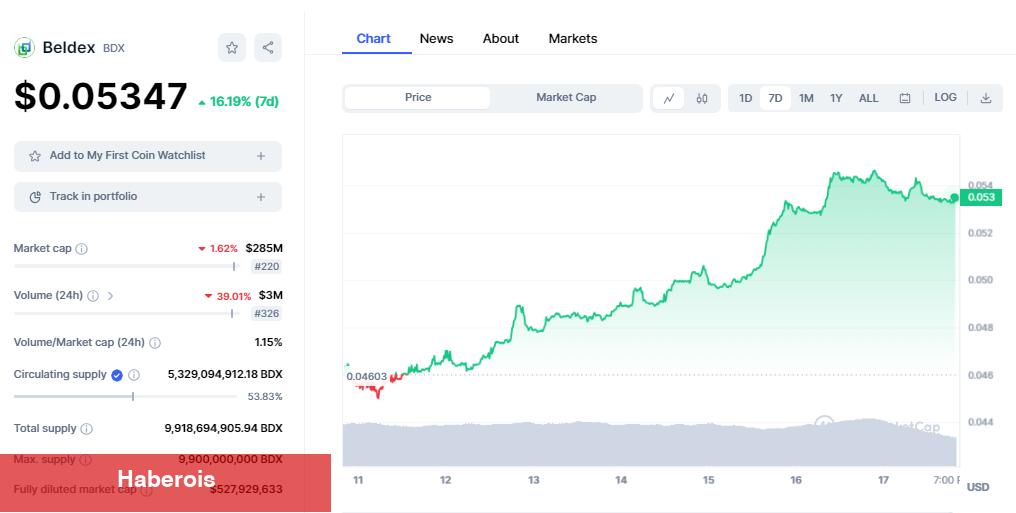
Task: Open the share options icon
Action: pos(268,47)
